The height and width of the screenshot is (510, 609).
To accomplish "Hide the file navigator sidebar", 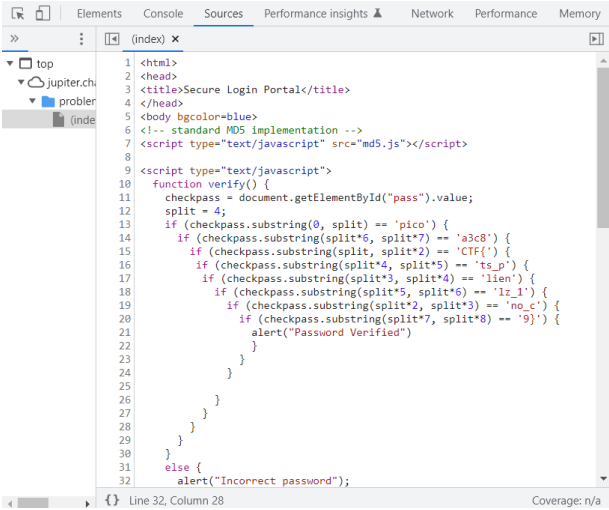I will point(112,39).
